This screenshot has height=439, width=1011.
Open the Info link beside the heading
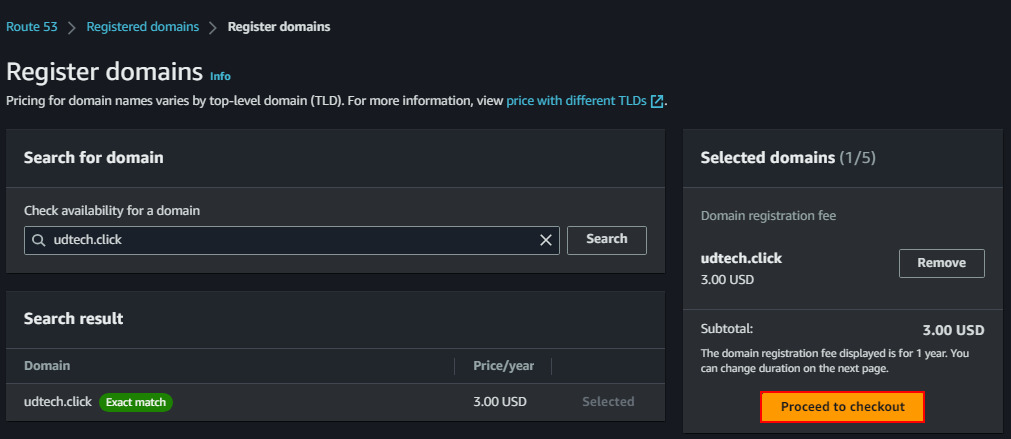tap(220, 76)
